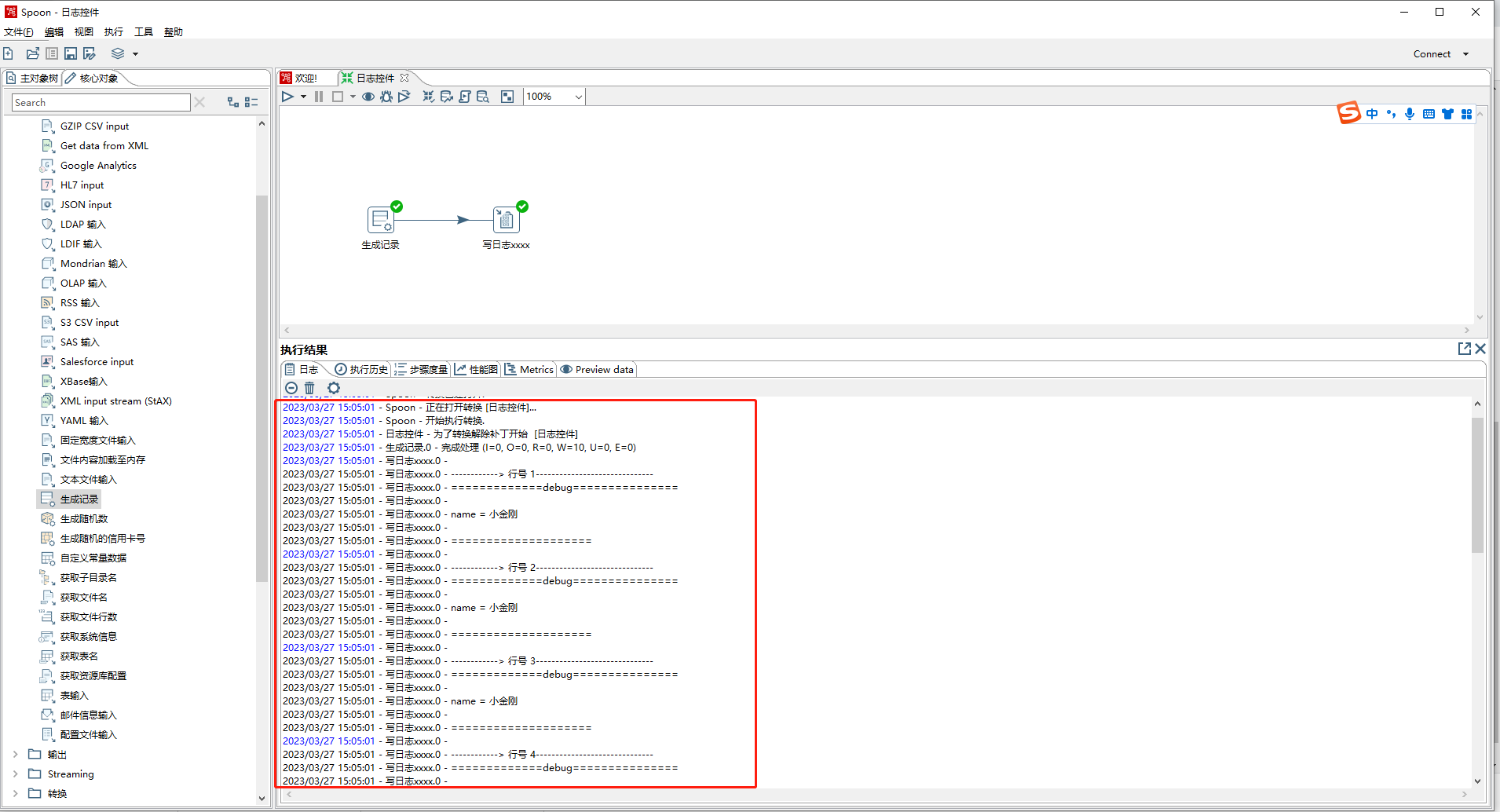Toggle the show results panel icon
The width and height of the screenshot is (1500, 812).
[507, 97]
